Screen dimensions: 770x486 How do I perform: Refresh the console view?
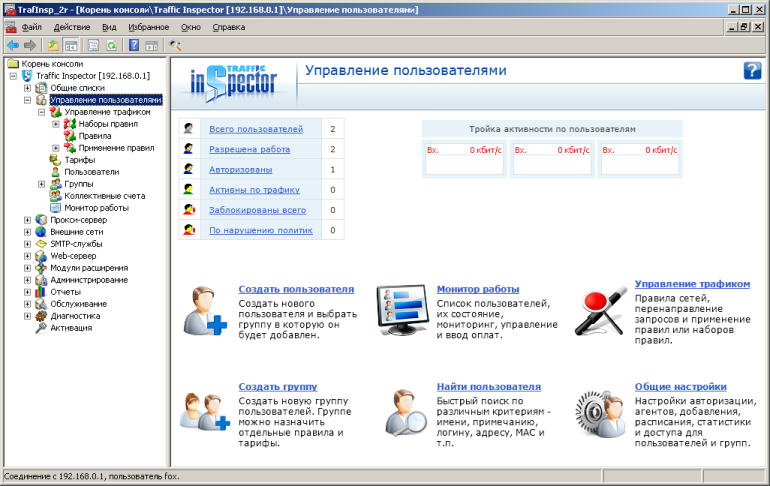click(x=111, y=46)
